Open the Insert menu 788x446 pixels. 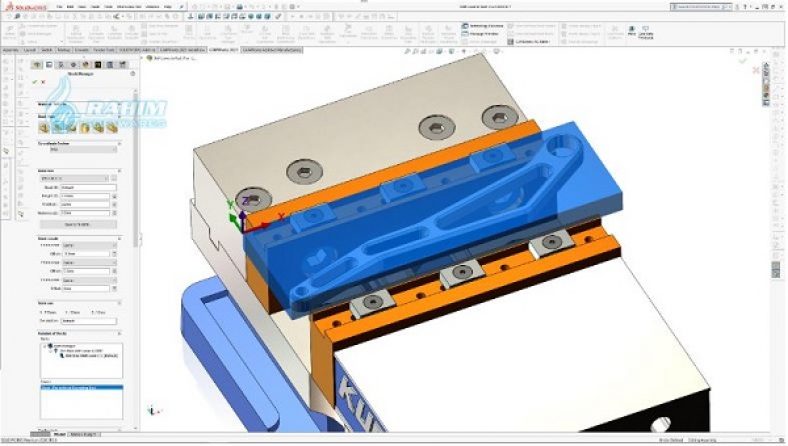pyautogui.click(x=96, y=7)
